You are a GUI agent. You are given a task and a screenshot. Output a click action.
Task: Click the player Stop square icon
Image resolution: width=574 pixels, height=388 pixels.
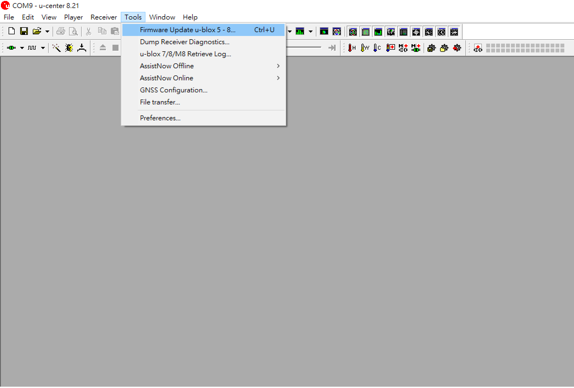coord(115,48)
